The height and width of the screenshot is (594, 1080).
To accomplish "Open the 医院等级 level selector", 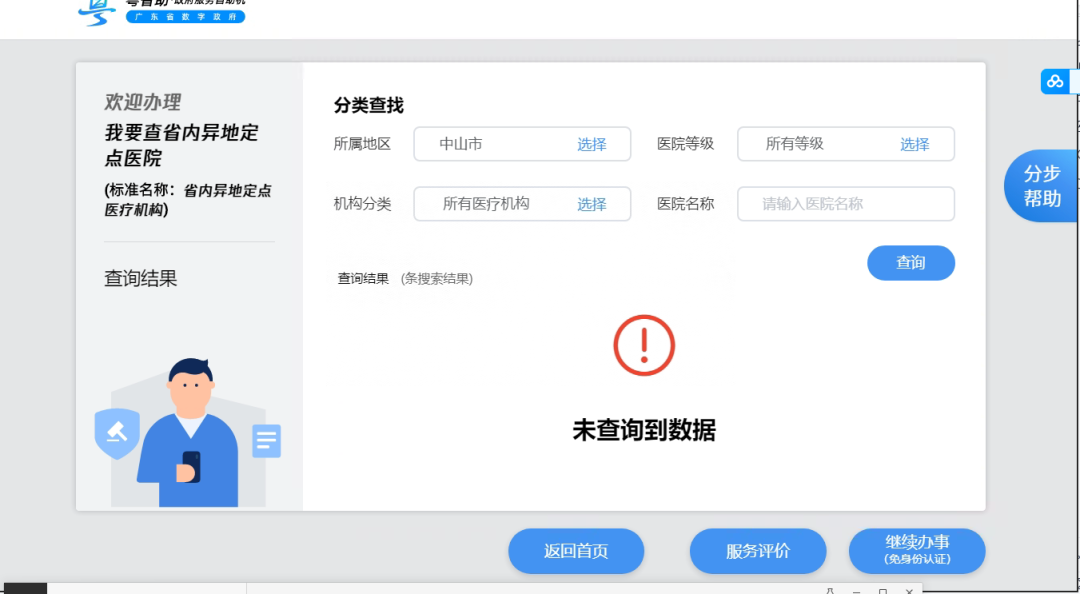I will click(914, 144).
